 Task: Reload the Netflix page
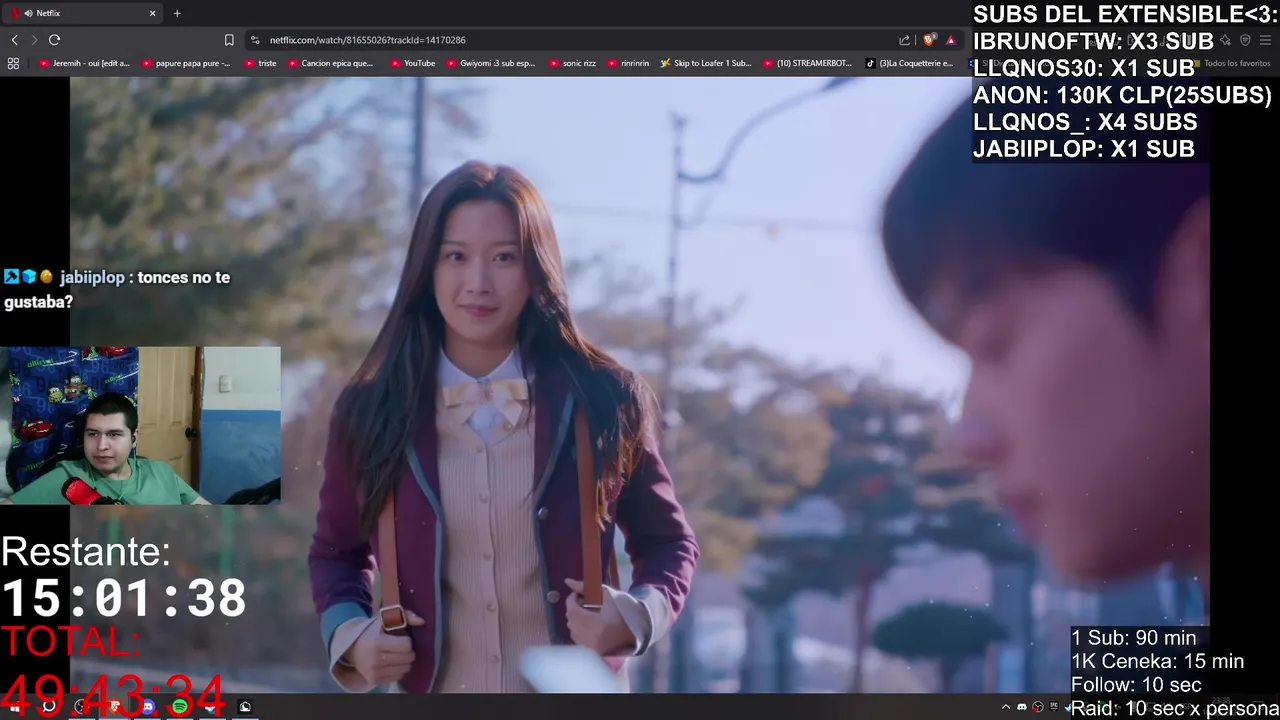point(54,40)
